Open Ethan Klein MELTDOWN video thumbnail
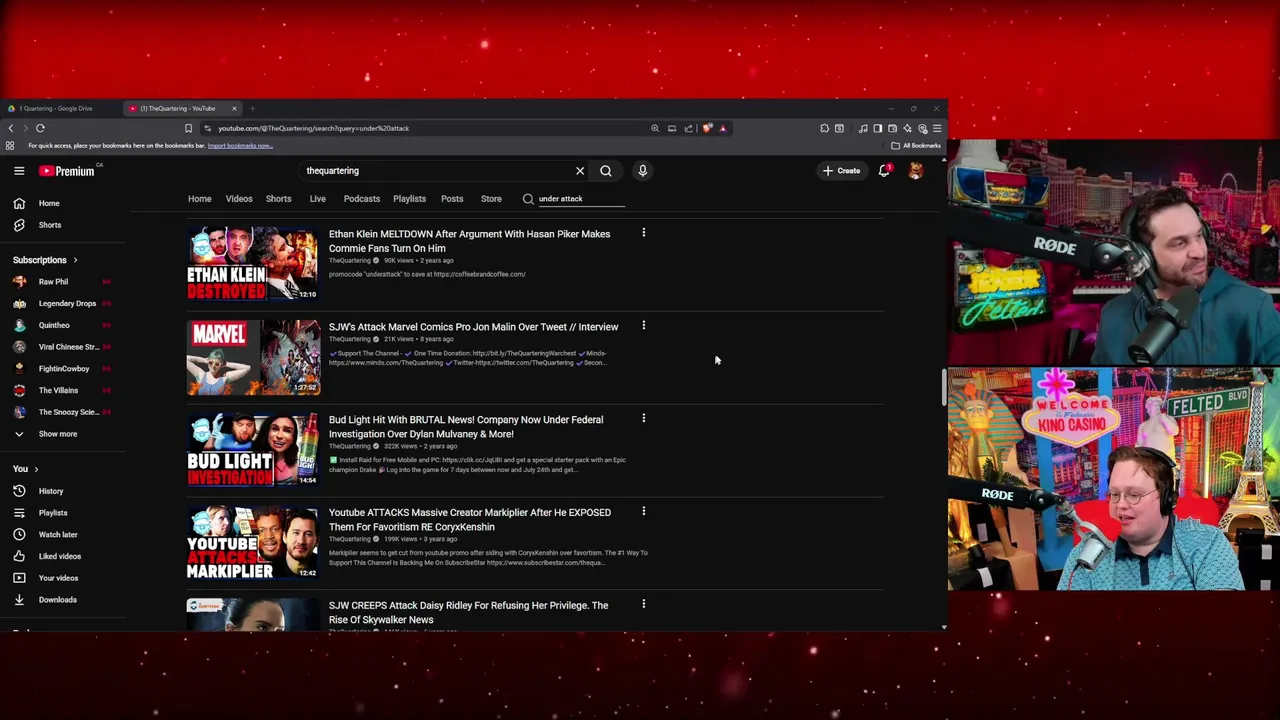1280x720 pixels. pyautogui.click(x=253, y=264)
